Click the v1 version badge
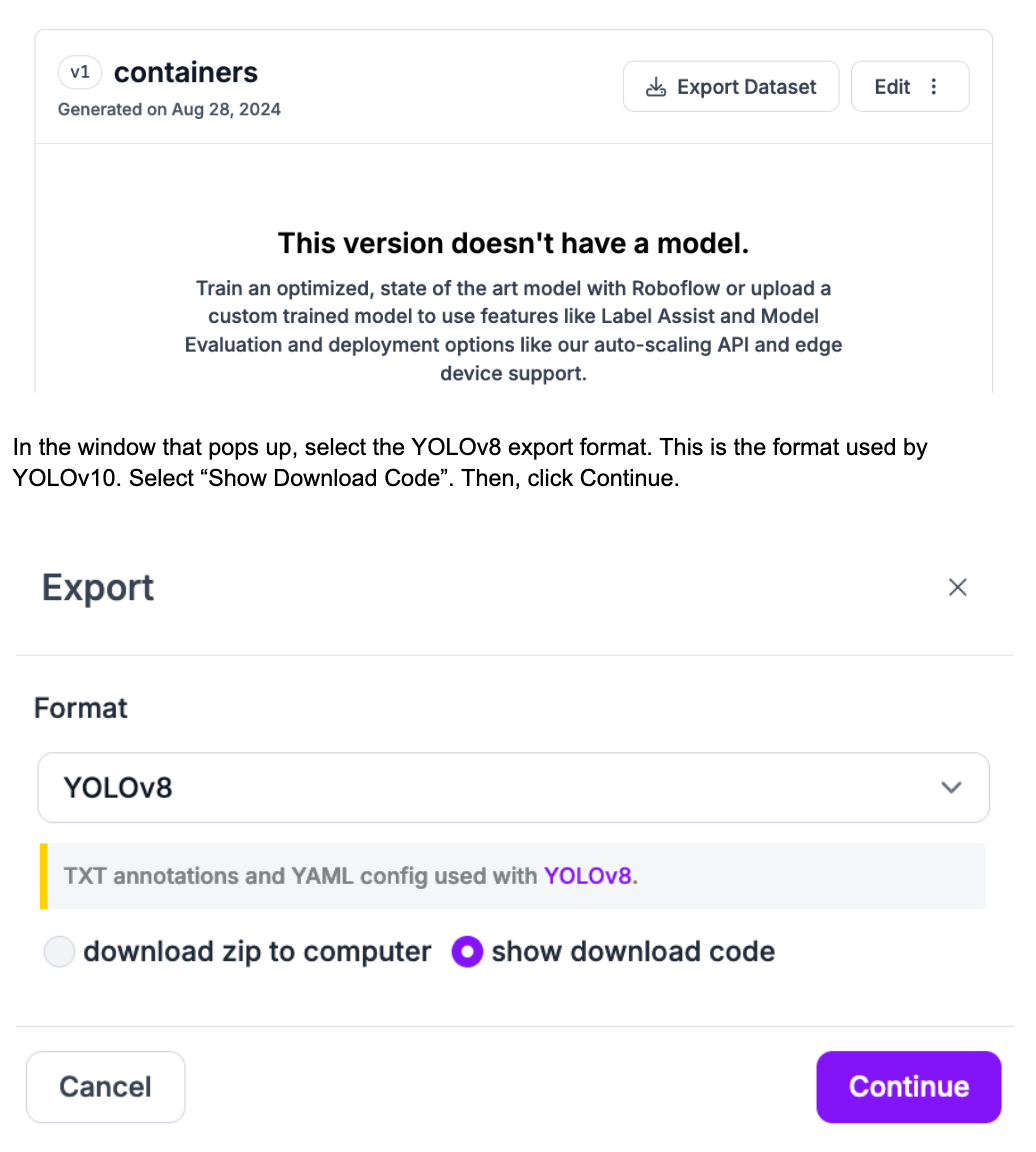Viewport: 1036px width, 1152px height. pos(80,73)
